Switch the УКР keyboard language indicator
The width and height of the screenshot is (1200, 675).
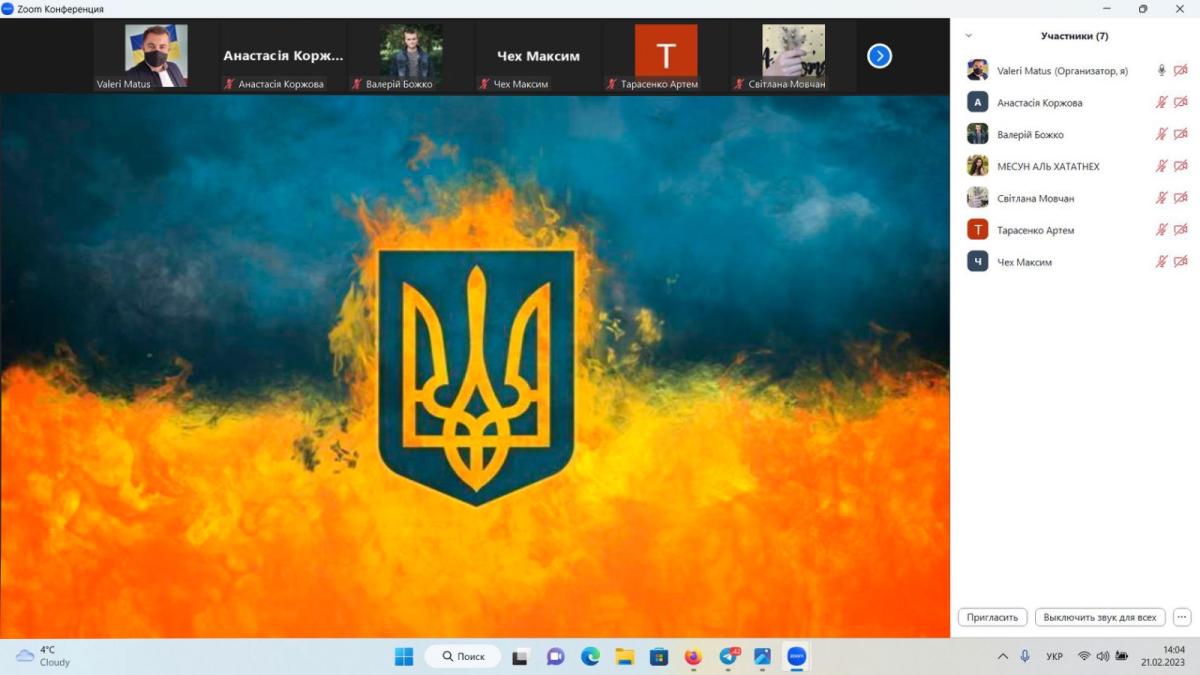(1054, 657)
